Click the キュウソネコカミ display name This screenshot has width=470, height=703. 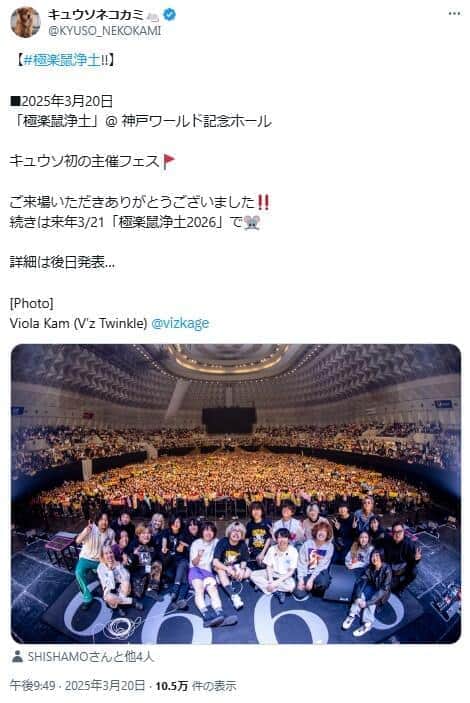point(96,15)
